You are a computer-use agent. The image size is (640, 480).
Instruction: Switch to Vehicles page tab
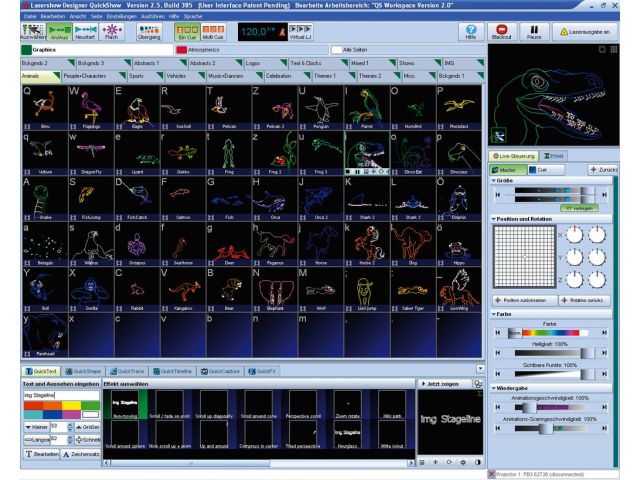[x=185, y=76]
